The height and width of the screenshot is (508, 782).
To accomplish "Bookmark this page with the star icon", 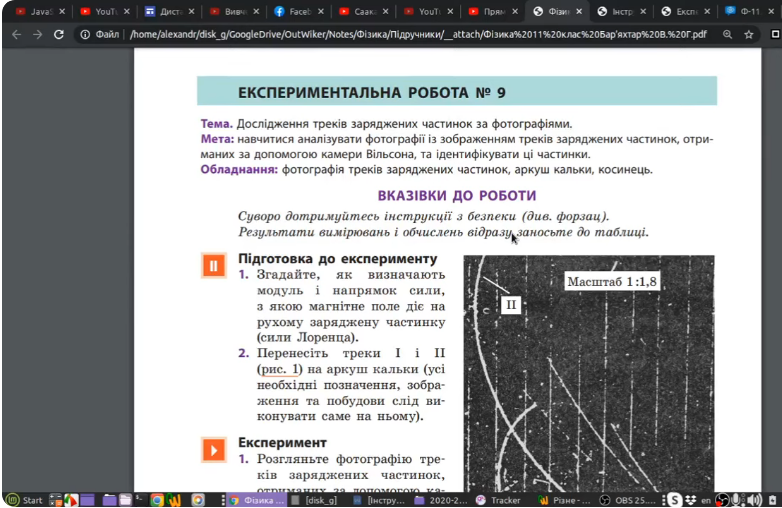I will pyautogui.click(x=749, y=34).
